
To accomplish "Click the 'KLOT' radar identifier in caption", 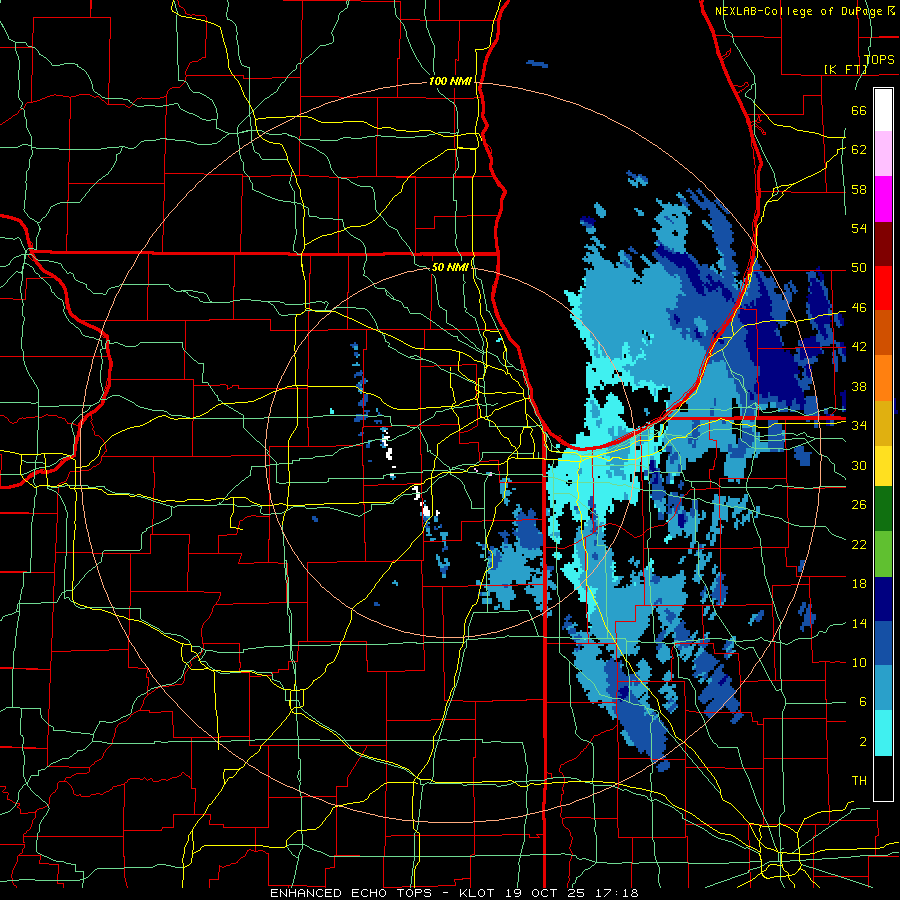I will coord(479,893).
